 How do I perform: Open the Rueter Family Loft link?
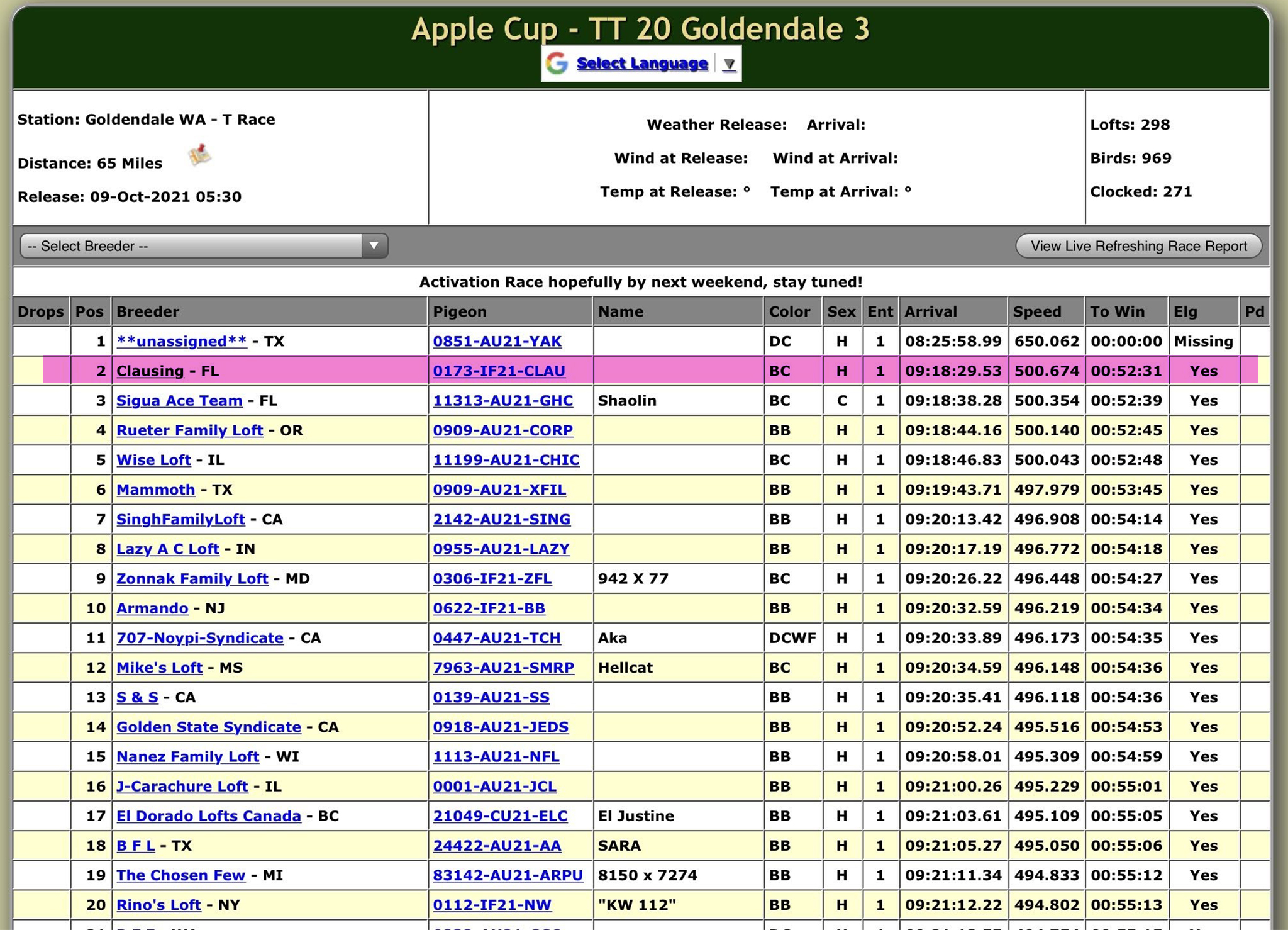coord(189,430)
